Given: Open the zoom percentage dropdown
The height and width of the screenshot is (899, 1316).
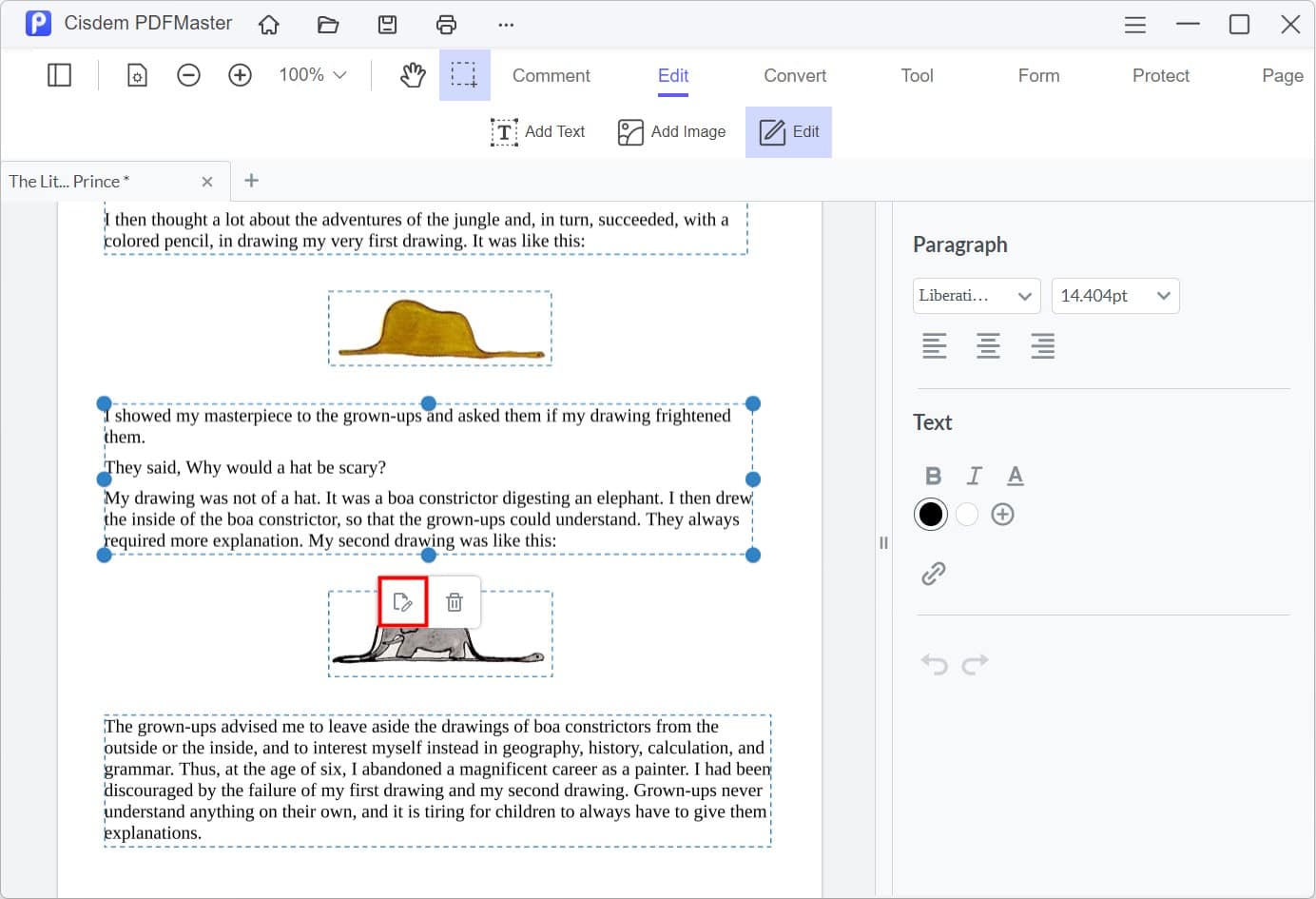Looking at the screenshot, I should click(311, 74).
